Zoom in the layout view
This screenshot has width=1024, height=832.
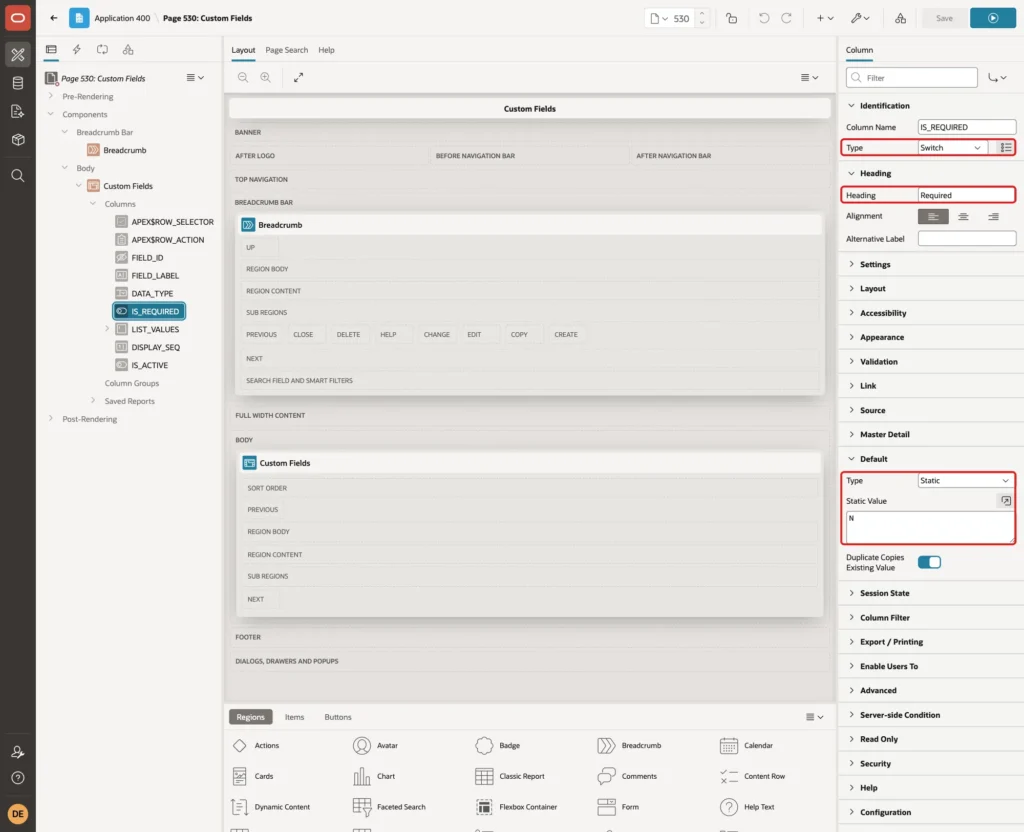tap(266, 77)
